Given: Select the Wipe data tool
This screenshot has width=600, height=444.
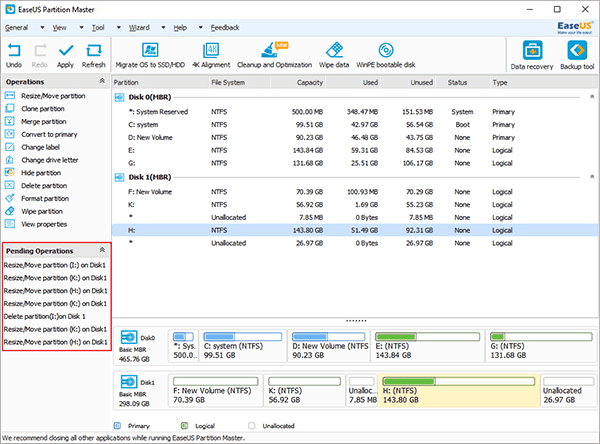Looking at the screenshot, I should point(334,56).
